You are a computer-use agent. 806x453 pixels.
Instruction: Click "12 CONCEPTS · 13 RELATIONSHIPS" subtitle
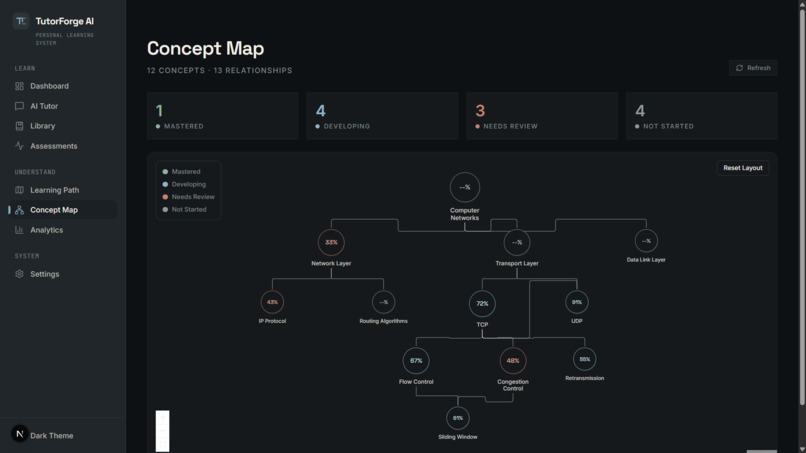tap(219, 70)
